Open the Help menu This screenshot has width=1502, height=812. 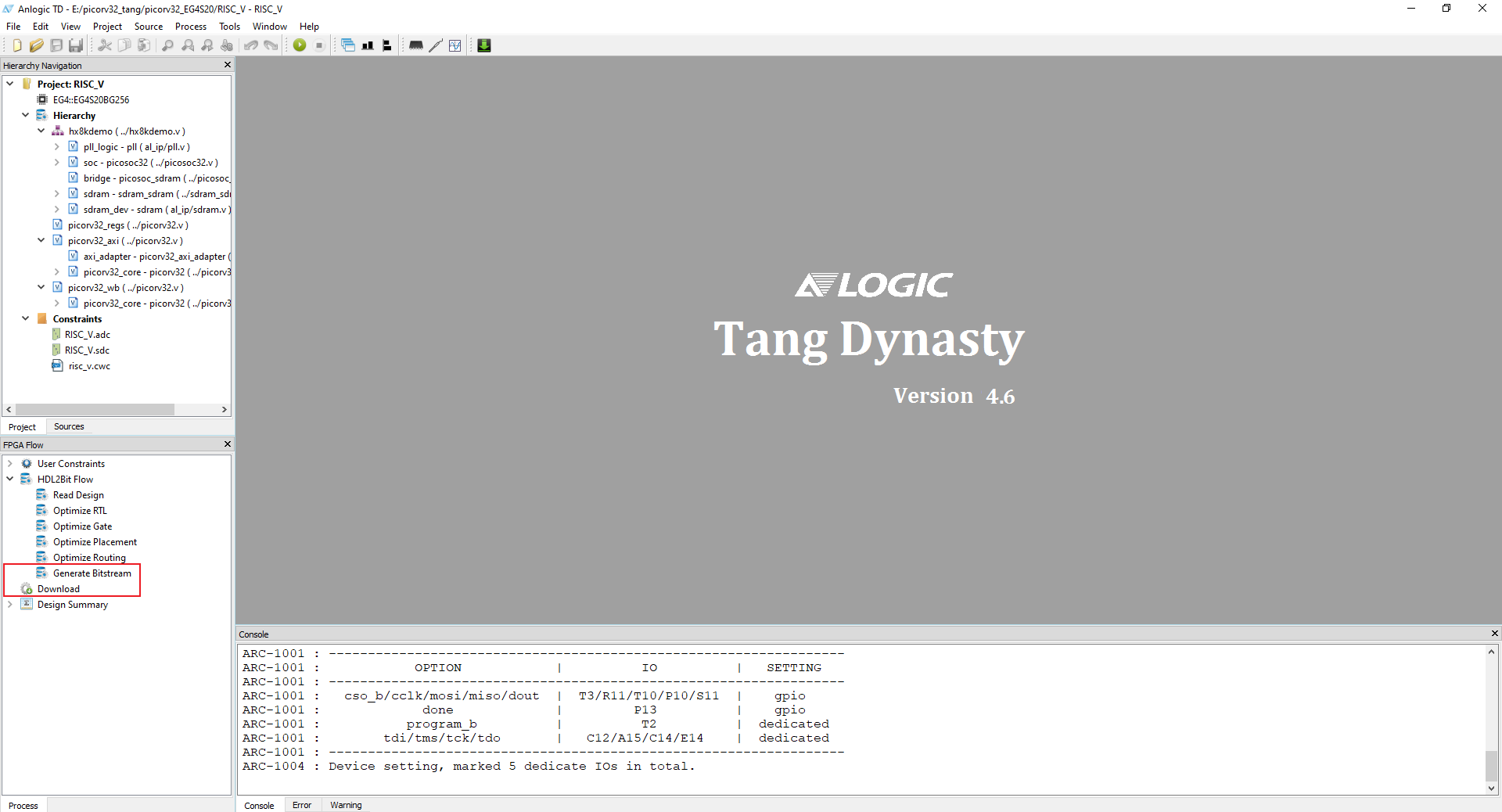(x=309, y=27)
